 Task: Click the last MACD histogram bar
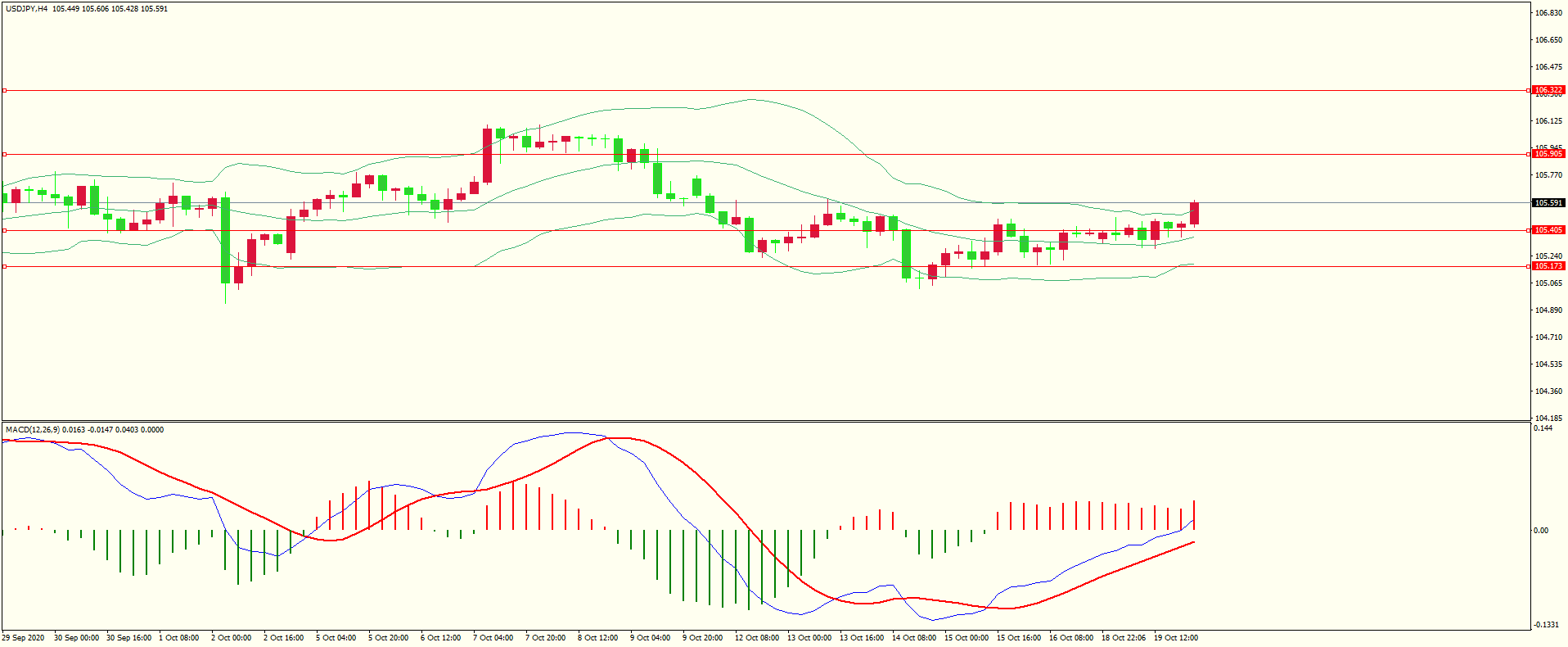tap(1194, 515)
